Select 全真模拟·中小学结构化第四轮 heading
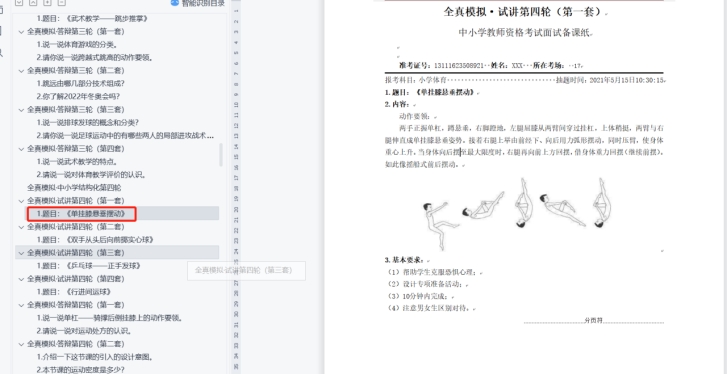727x374 pixels. [x=74, y=188]
